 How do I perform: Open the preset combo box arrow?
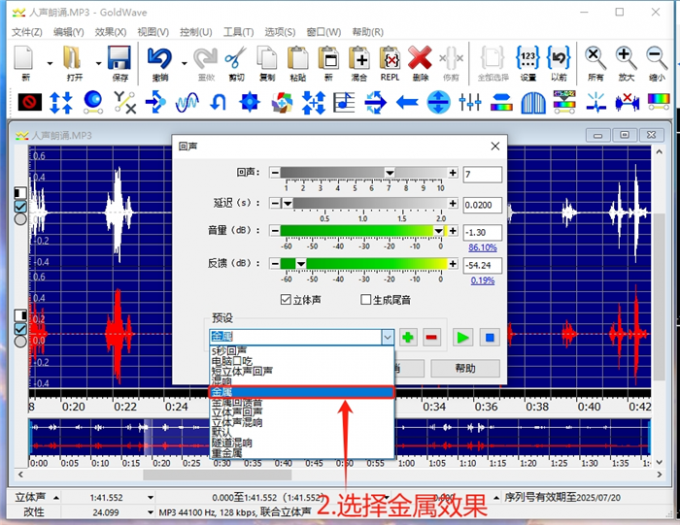(387, 337)
